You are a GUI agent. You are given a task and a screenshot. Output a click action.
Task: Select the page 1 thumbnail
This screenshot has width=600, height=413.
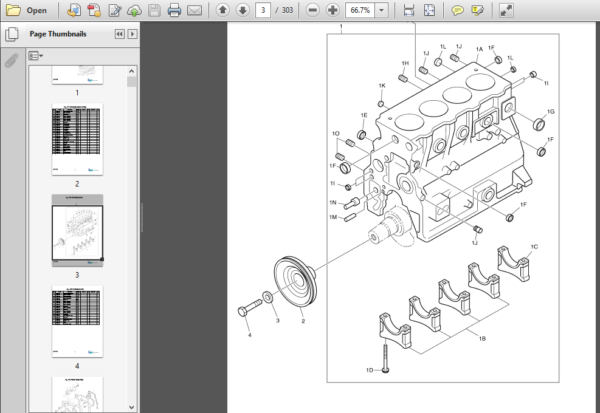(77, 75)
